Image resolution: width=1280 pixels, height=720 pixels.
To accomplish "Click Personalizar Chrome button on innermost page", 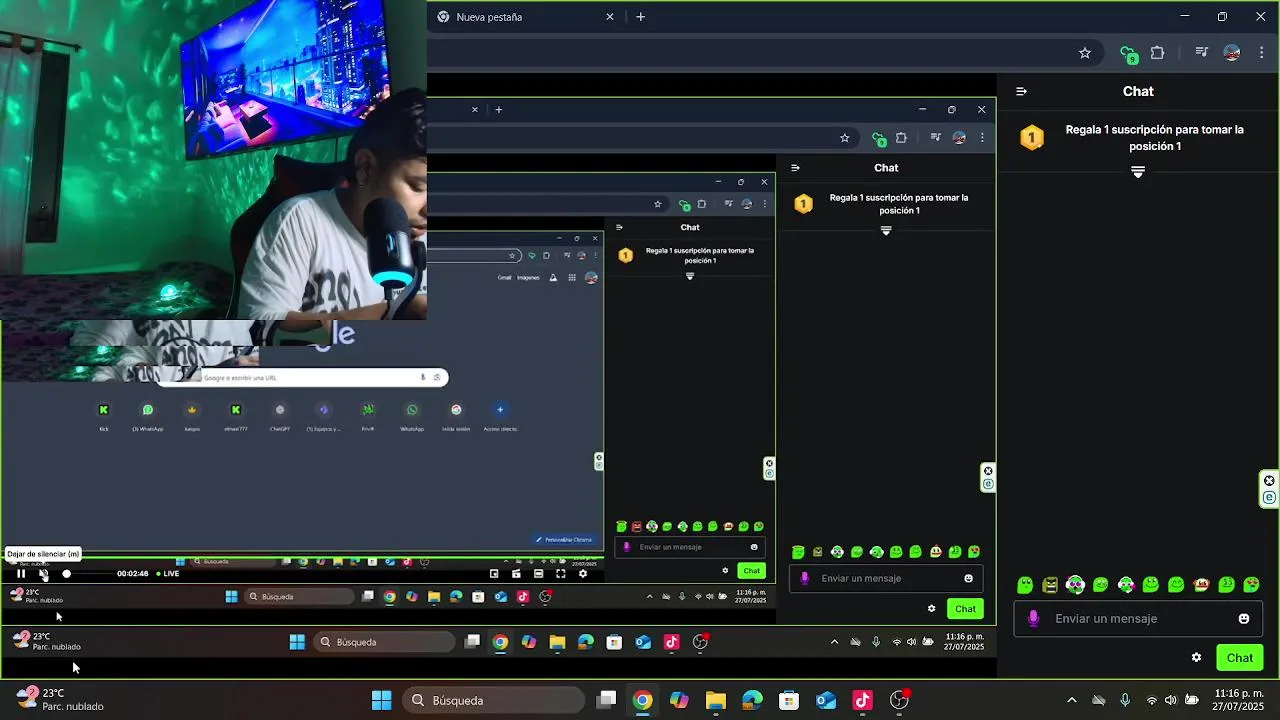I will click(565, 539).
